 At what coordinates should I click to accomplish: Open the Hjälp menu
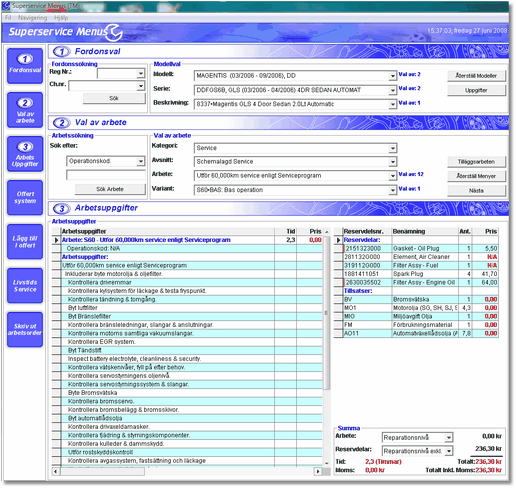[x=61, y=18]
